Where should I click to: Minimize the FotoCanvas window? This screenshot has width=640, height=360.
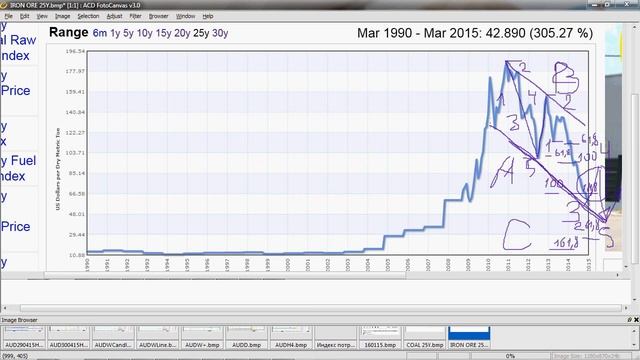595,4
